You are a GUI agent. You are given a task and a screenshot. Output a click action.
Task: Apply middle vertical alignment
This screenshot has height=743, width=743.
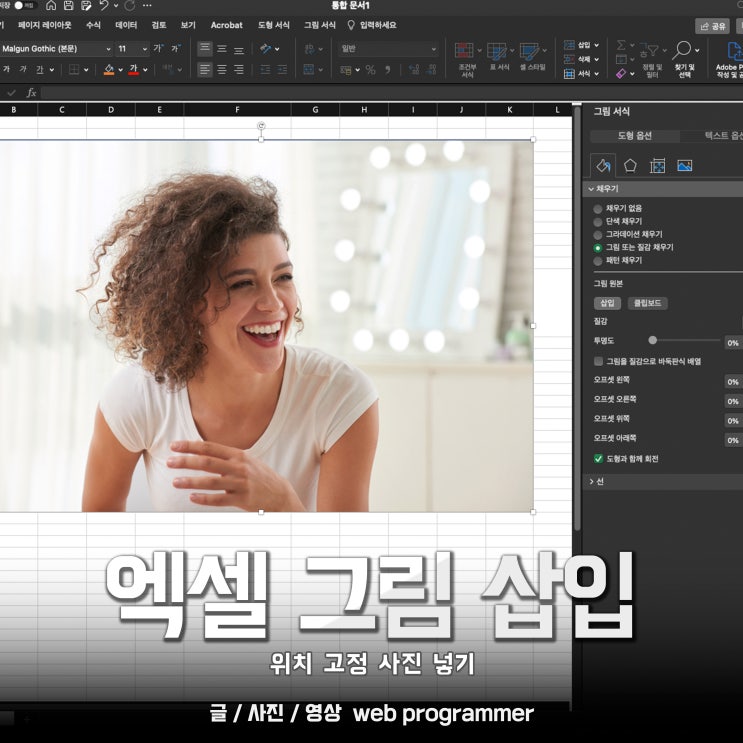point(222,48)
